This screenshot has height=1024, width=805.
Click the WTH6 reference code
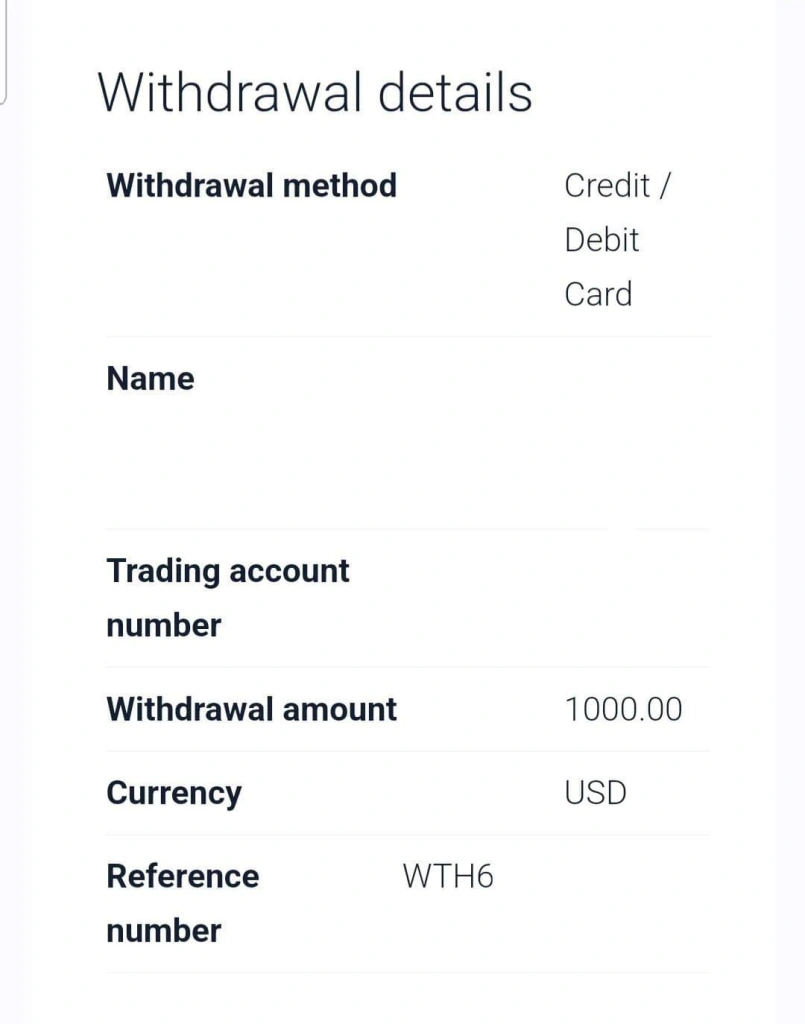[x=448, y=876]
